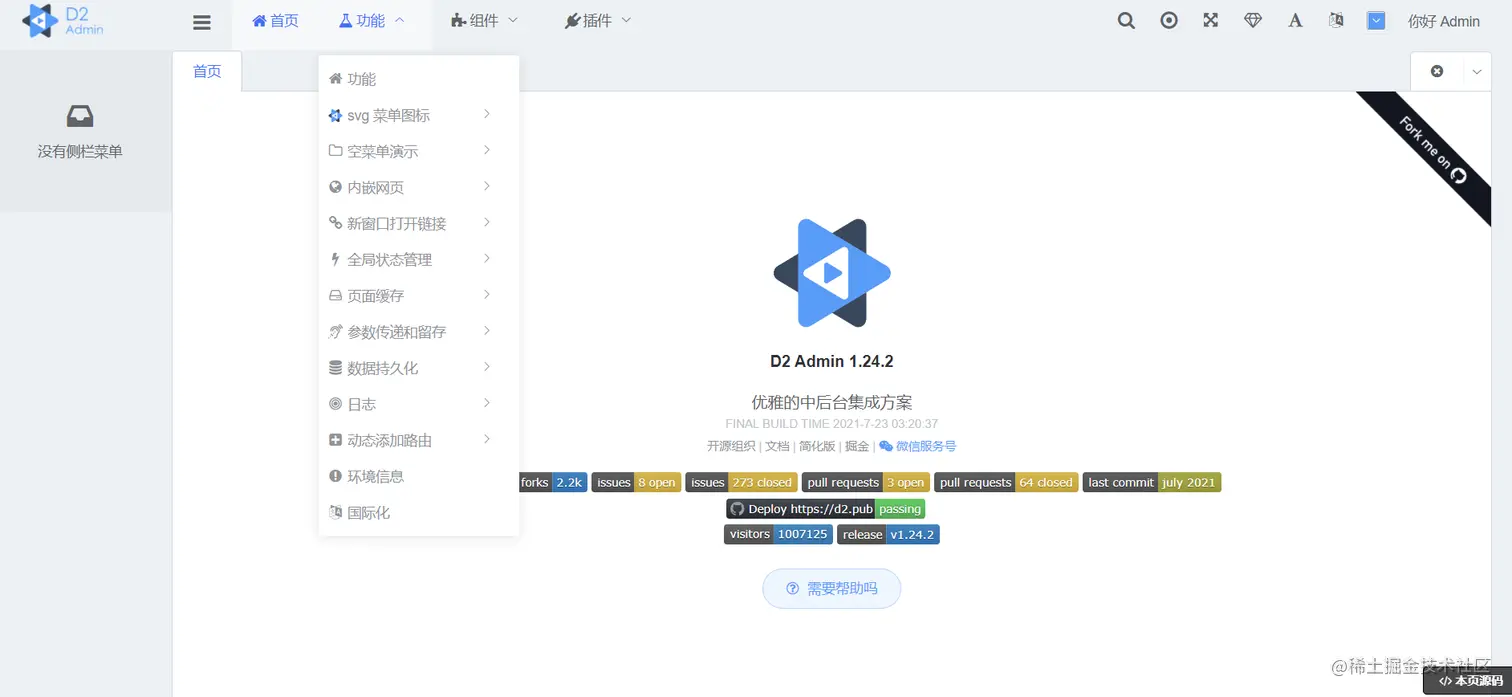This screenshot has height=697, width=1512.
Task: Click the pull requests 3 open badge
Action: coord(866,482)
